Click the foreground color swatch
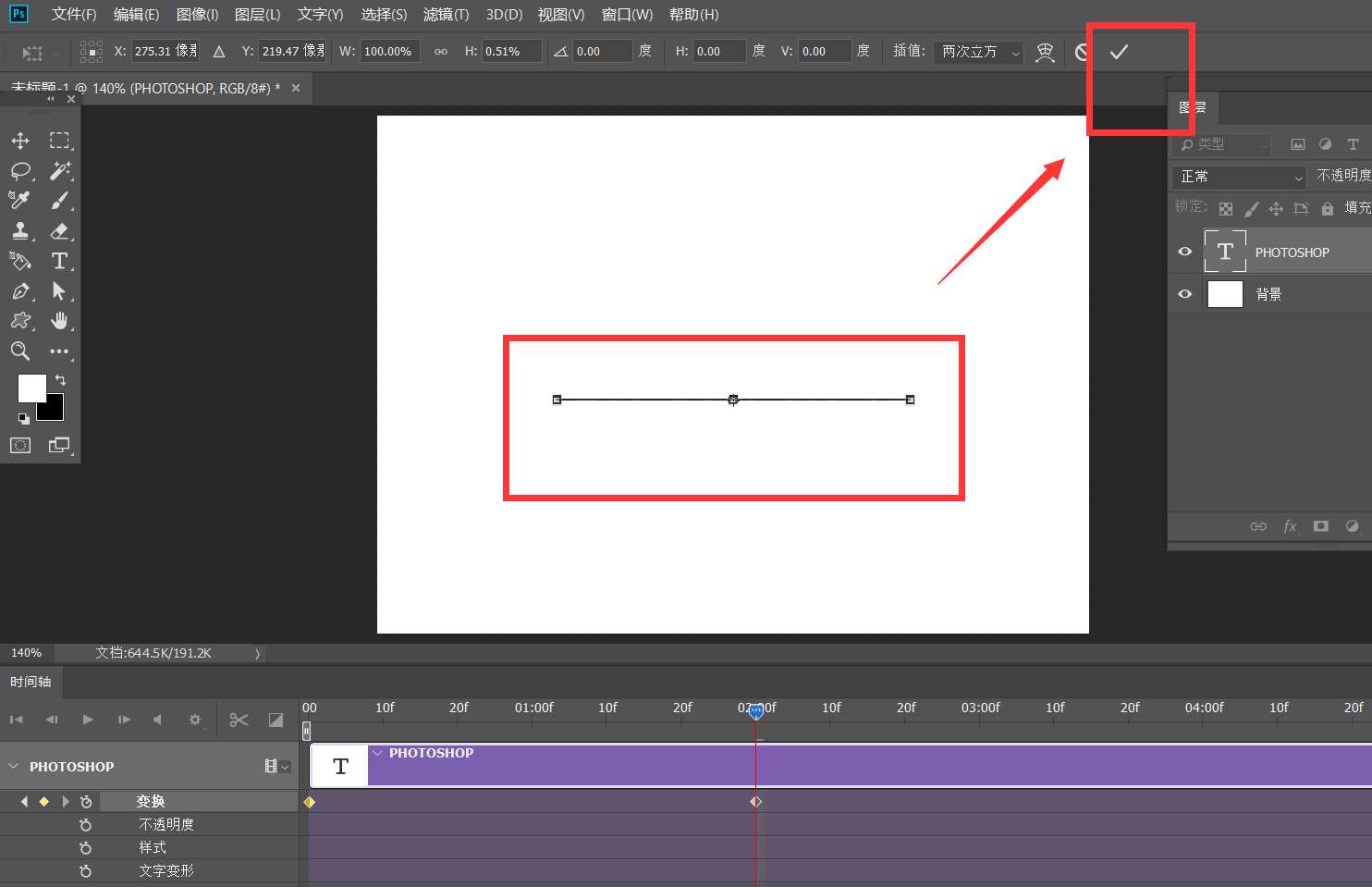Screen dimensions: 1372x887 (x=31, y=388)
